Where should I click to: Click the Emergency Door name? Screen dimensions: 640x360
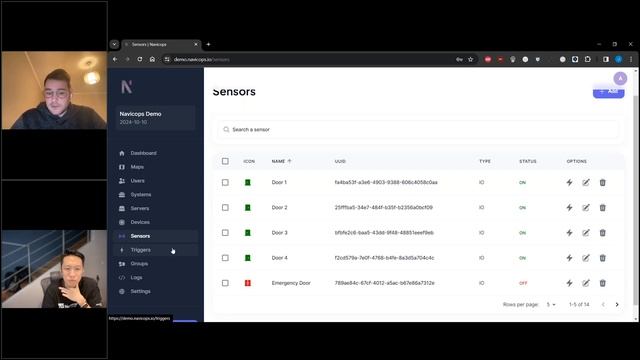pos(291,283)
